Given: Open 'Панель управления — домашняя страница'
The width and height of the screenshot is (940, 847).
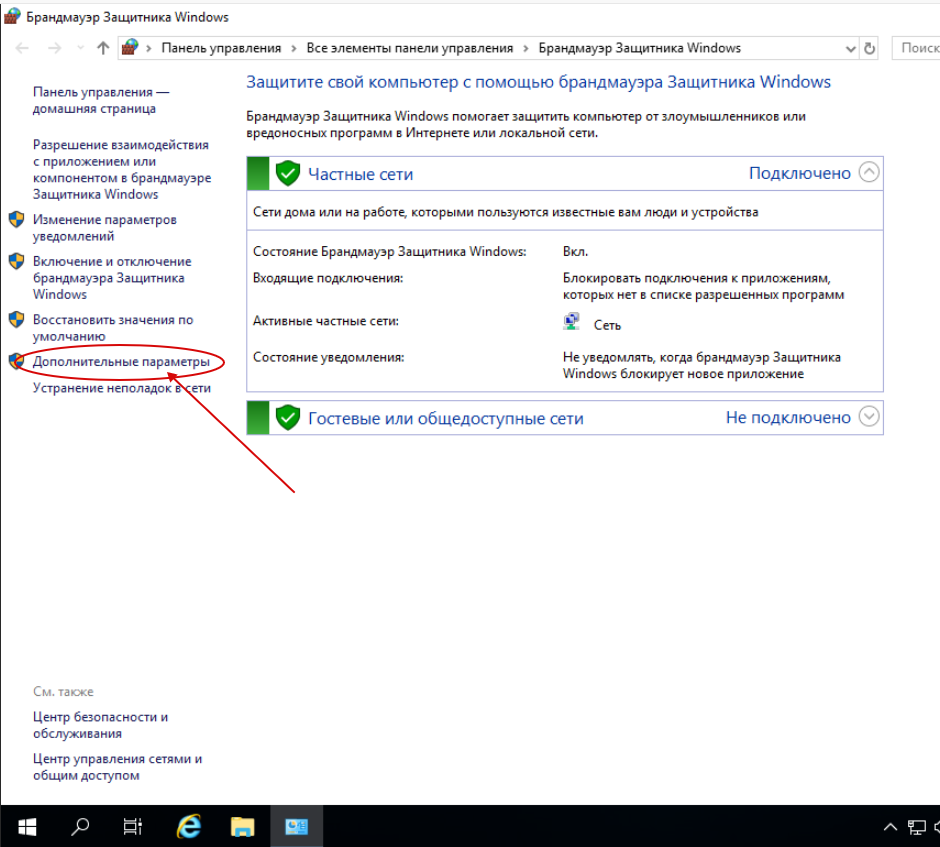Looking at the screenshot, I should (101, 100).
